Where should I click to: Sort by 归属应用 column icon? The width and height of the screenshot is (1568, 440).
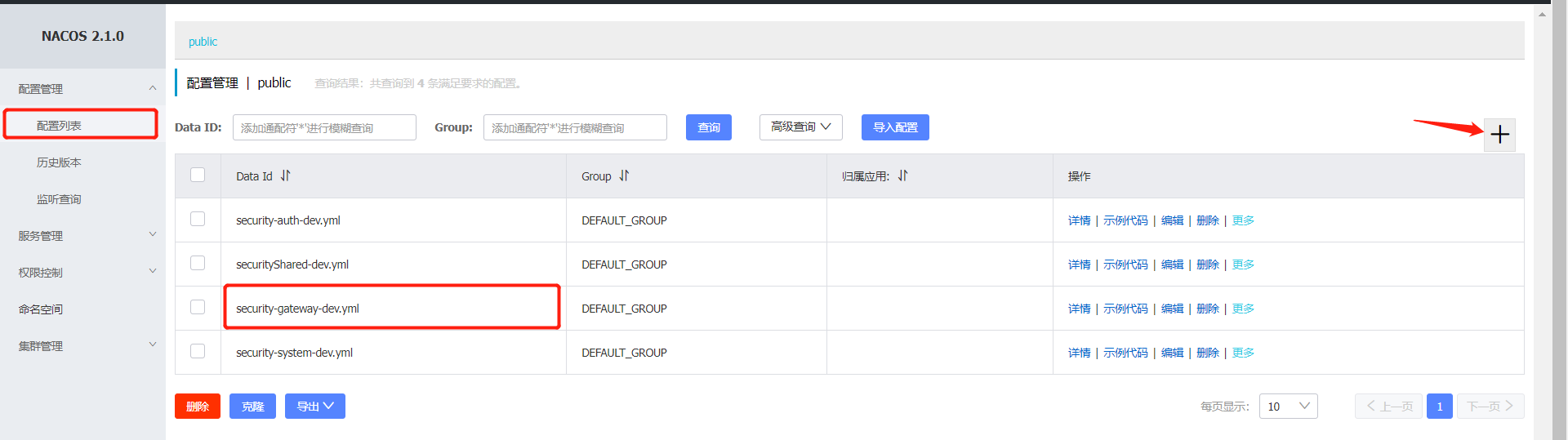(x=902, y=176)
